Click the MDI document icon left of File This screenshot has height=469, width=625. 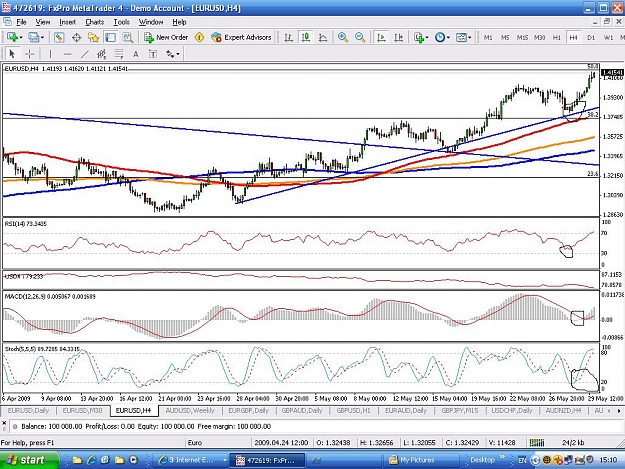click(x=7, y=22)
